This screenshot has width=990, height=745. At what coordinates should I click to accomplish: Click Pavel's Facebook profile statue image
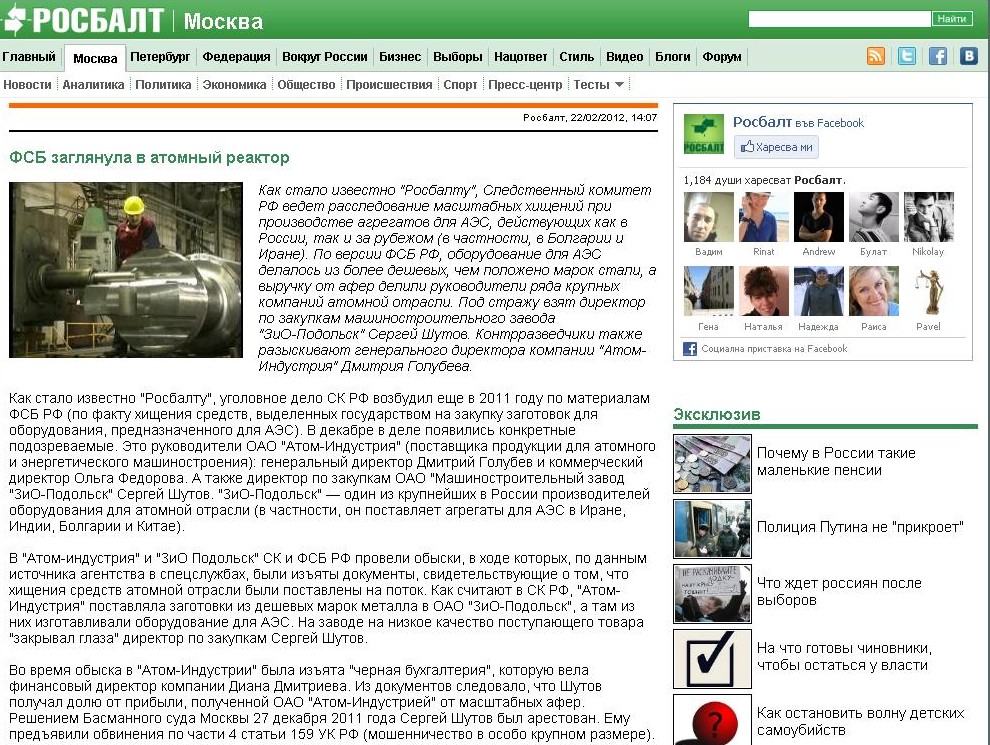pos(928,291)
